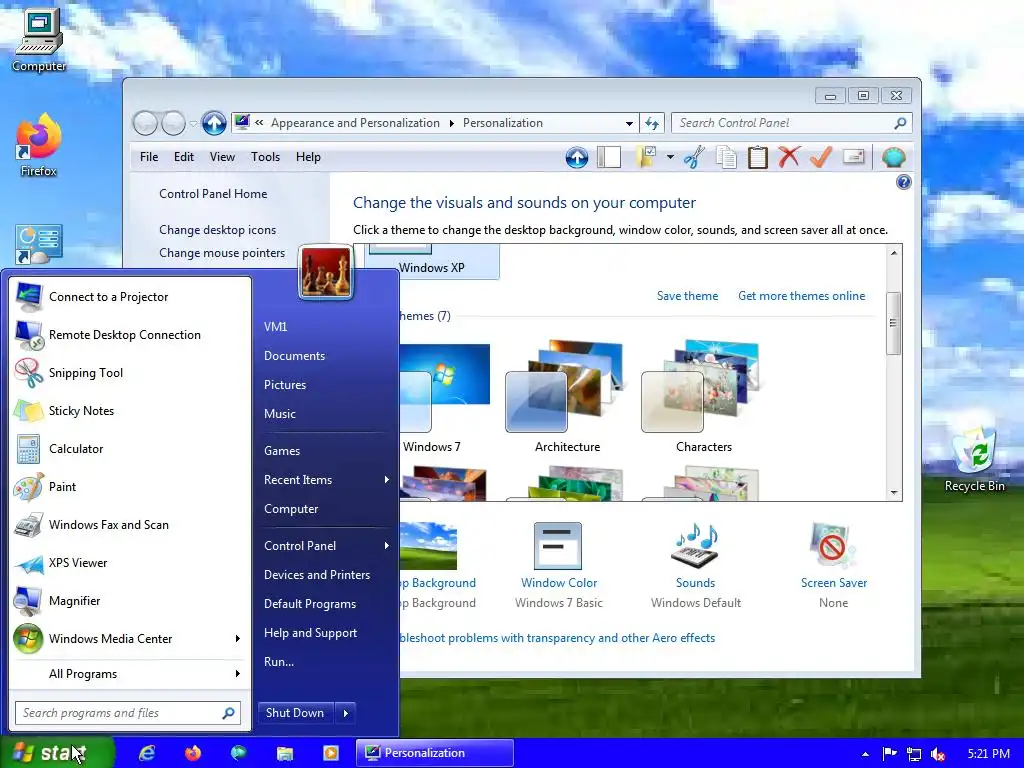
Task: Click the blue Up button beside address bar
Action: tap(214, 123)
